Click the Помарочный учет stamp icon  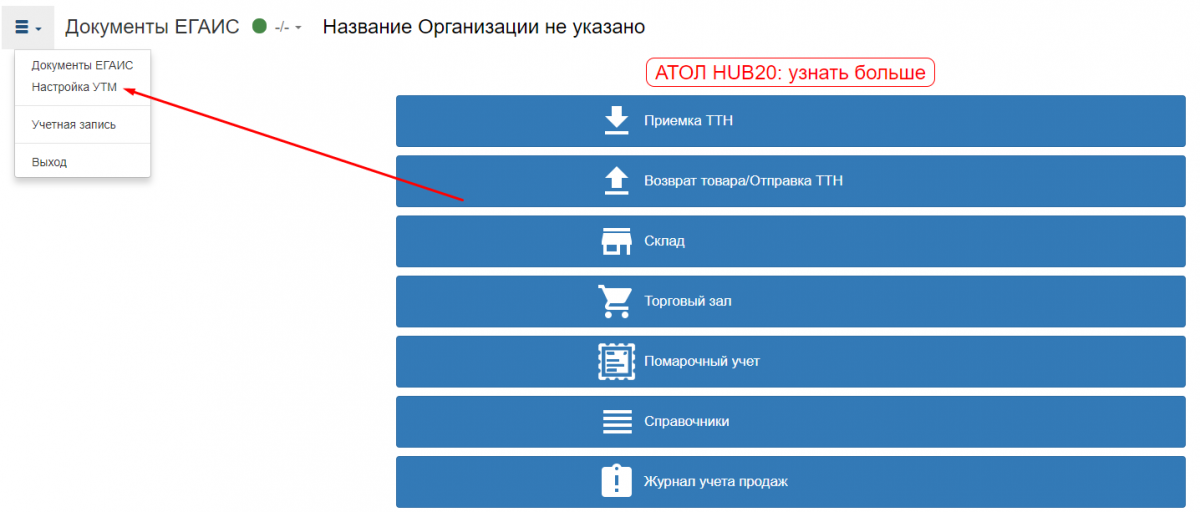click(x=616, y=361)
